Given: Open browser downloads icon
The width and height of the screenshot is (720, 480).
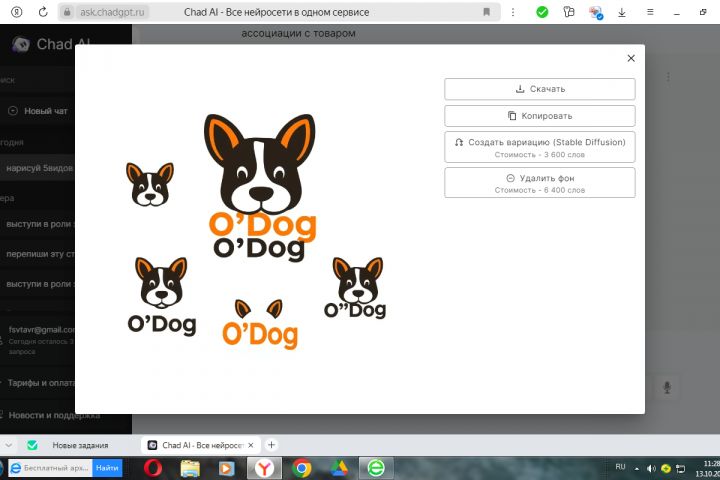Looking at the screenshot, I should coord(622,12).
